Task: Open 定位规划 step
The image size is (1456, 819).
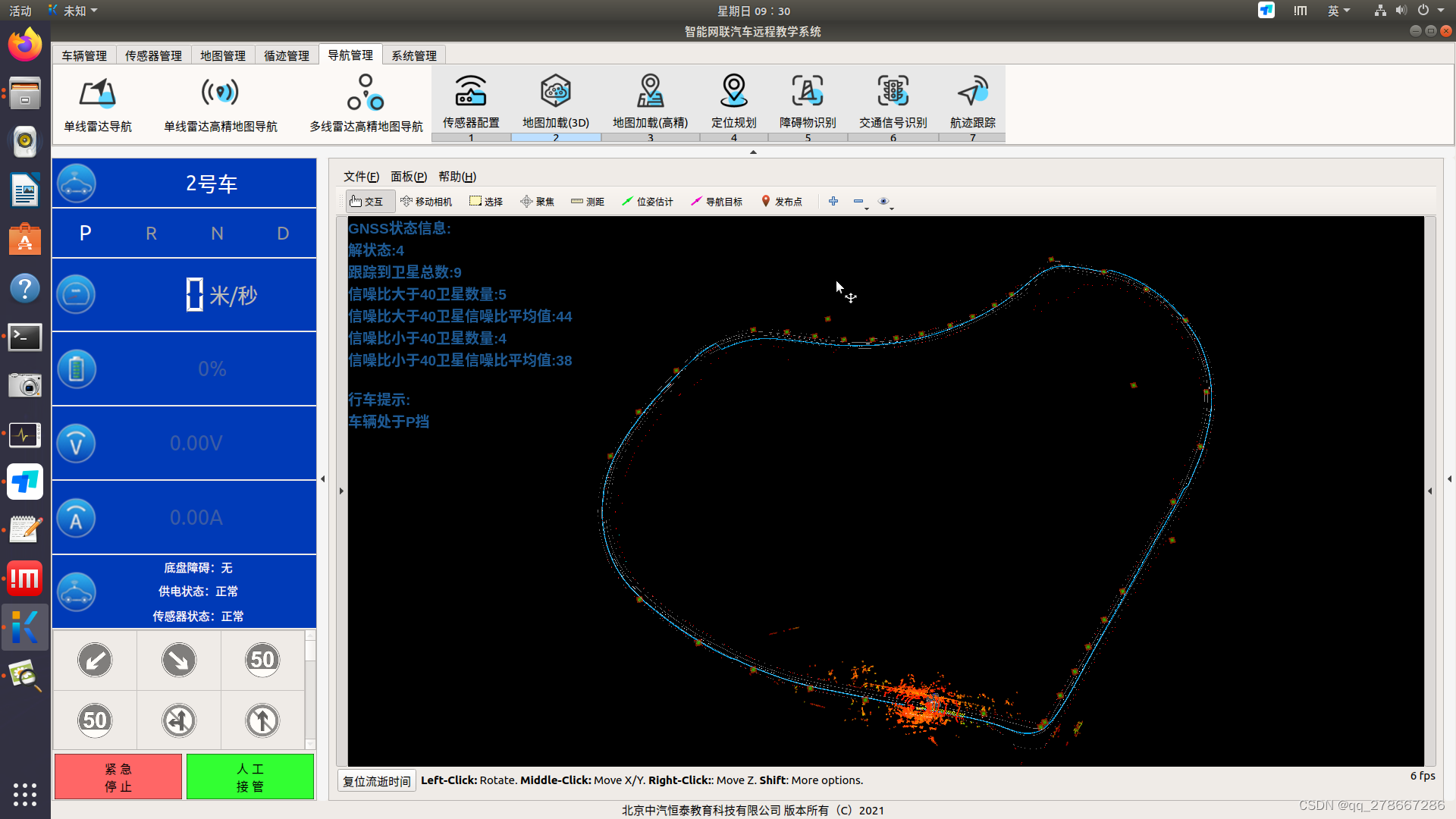Action: click(x=734, y=102)
